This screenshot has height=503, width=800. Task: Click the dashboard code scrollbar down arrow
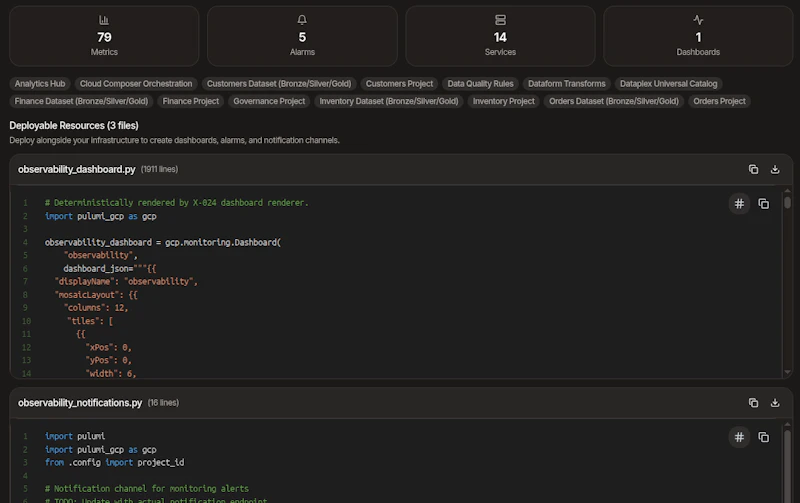coord(787,372)
